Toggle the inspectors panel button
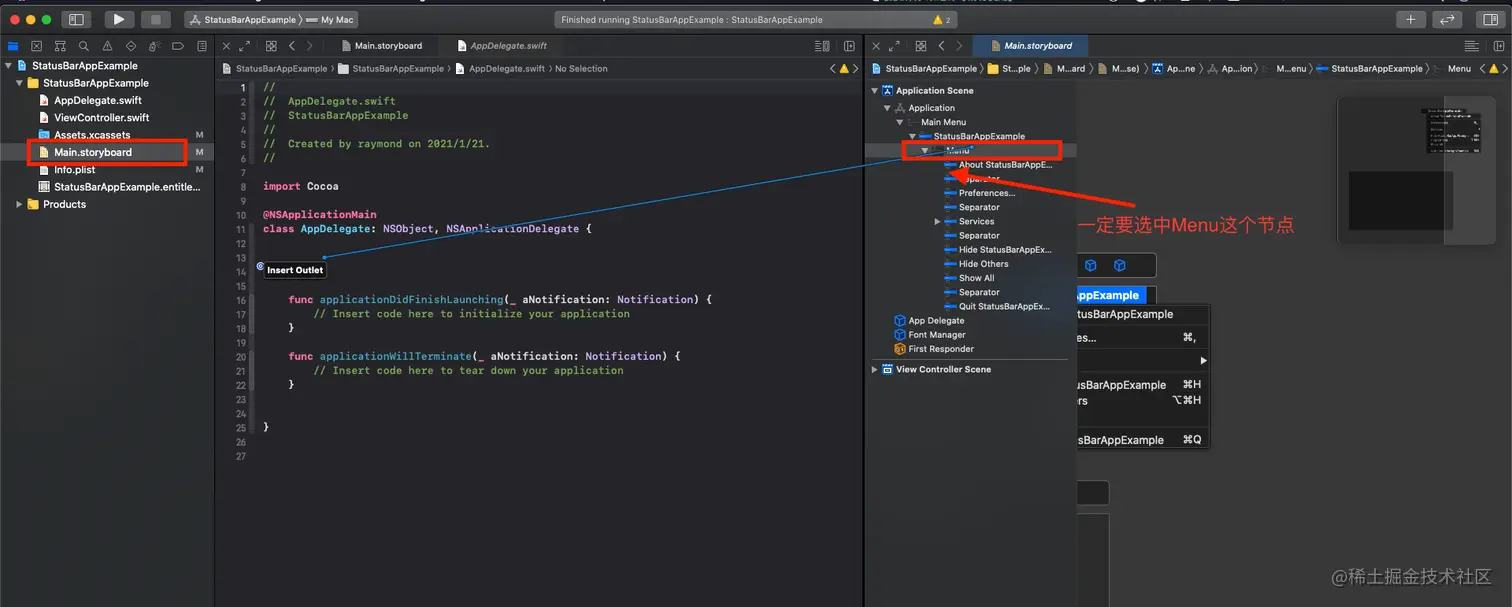The image size is (1512, 607). click(1490, 19)
